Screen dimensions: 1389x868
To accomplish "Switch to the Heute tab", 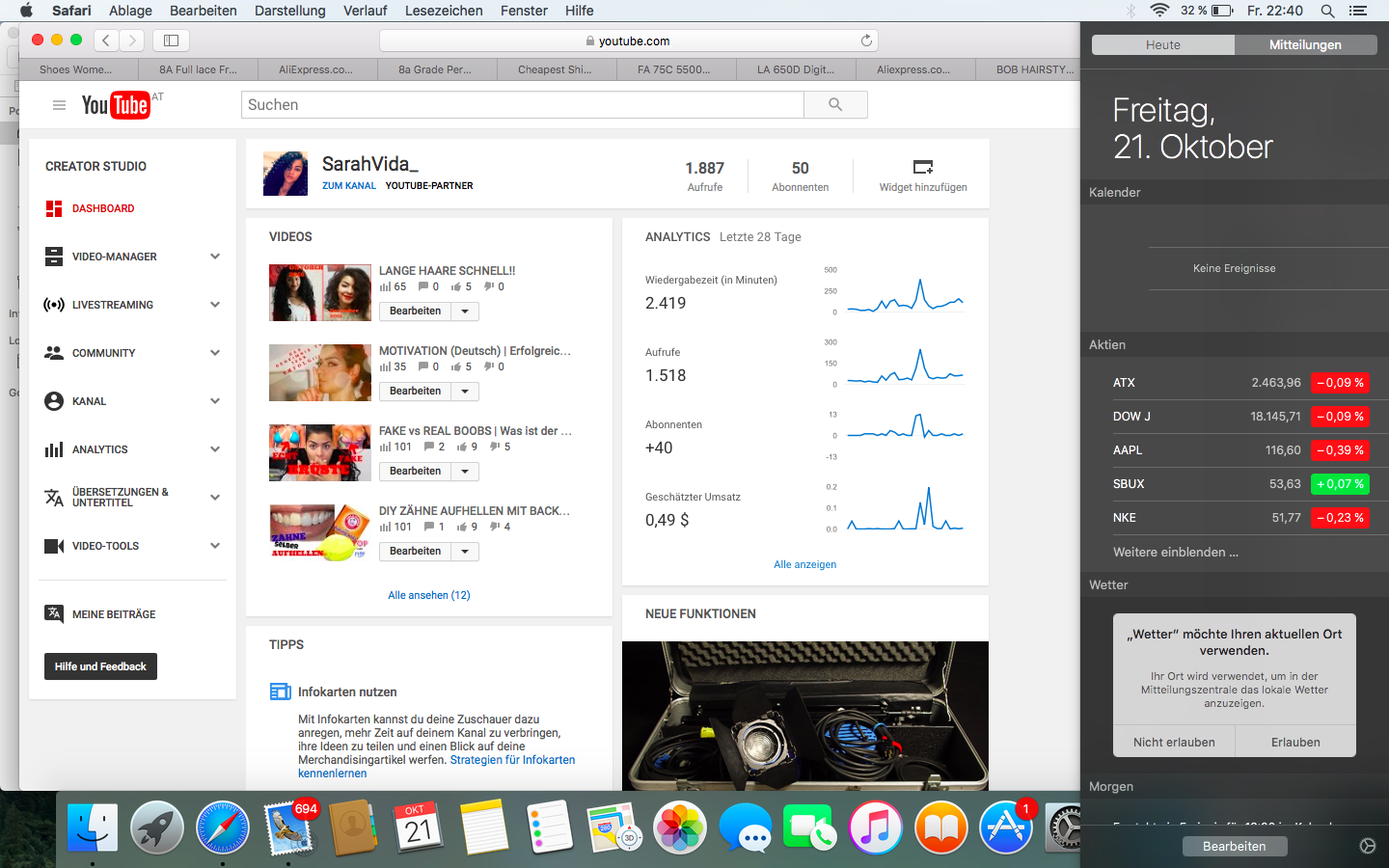I will point(1163,45).
